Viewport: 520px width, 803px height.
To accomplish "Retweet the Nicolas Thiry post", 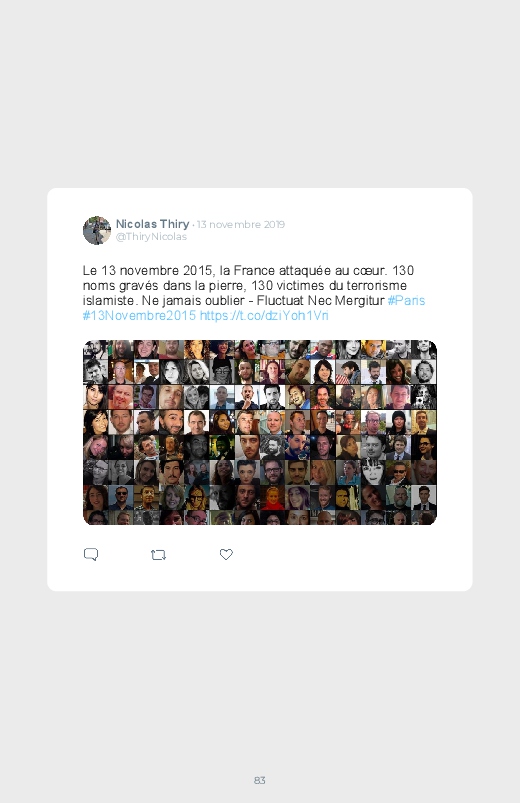I will (158, 555).
